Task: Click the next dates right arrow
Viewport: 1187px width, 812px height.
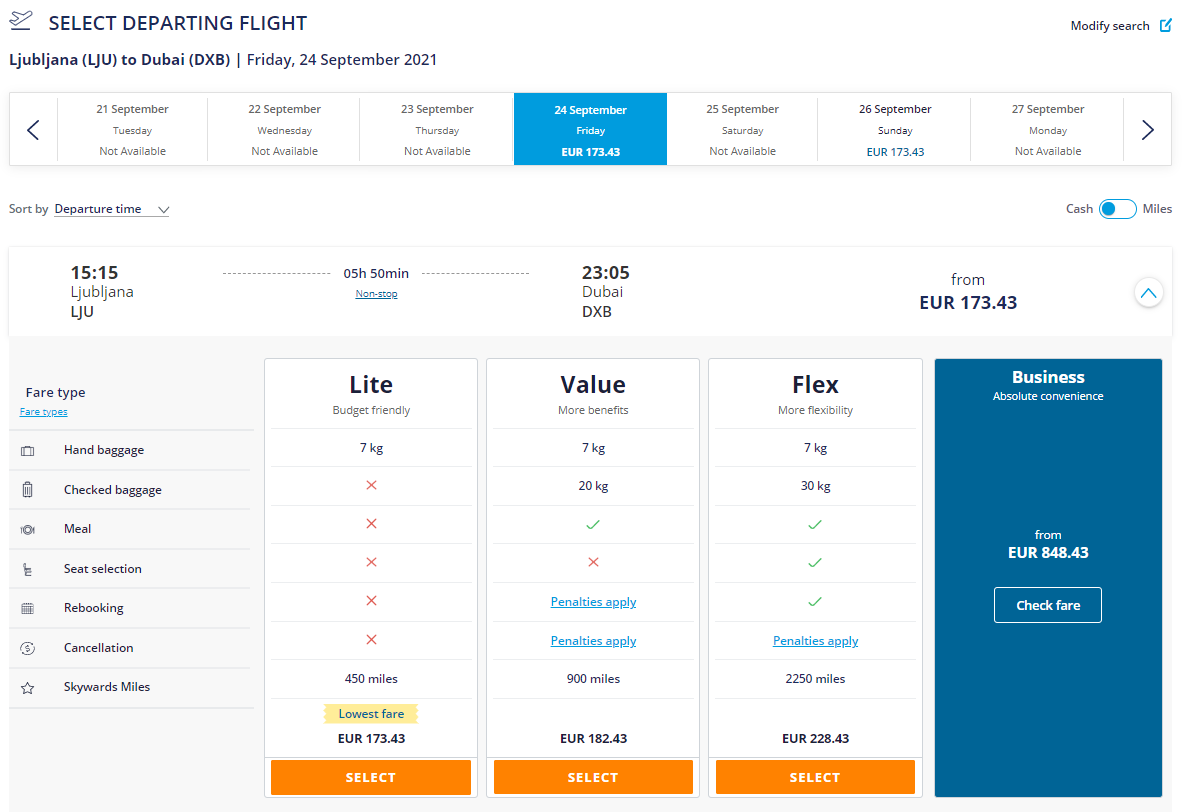Action: 1147,129
